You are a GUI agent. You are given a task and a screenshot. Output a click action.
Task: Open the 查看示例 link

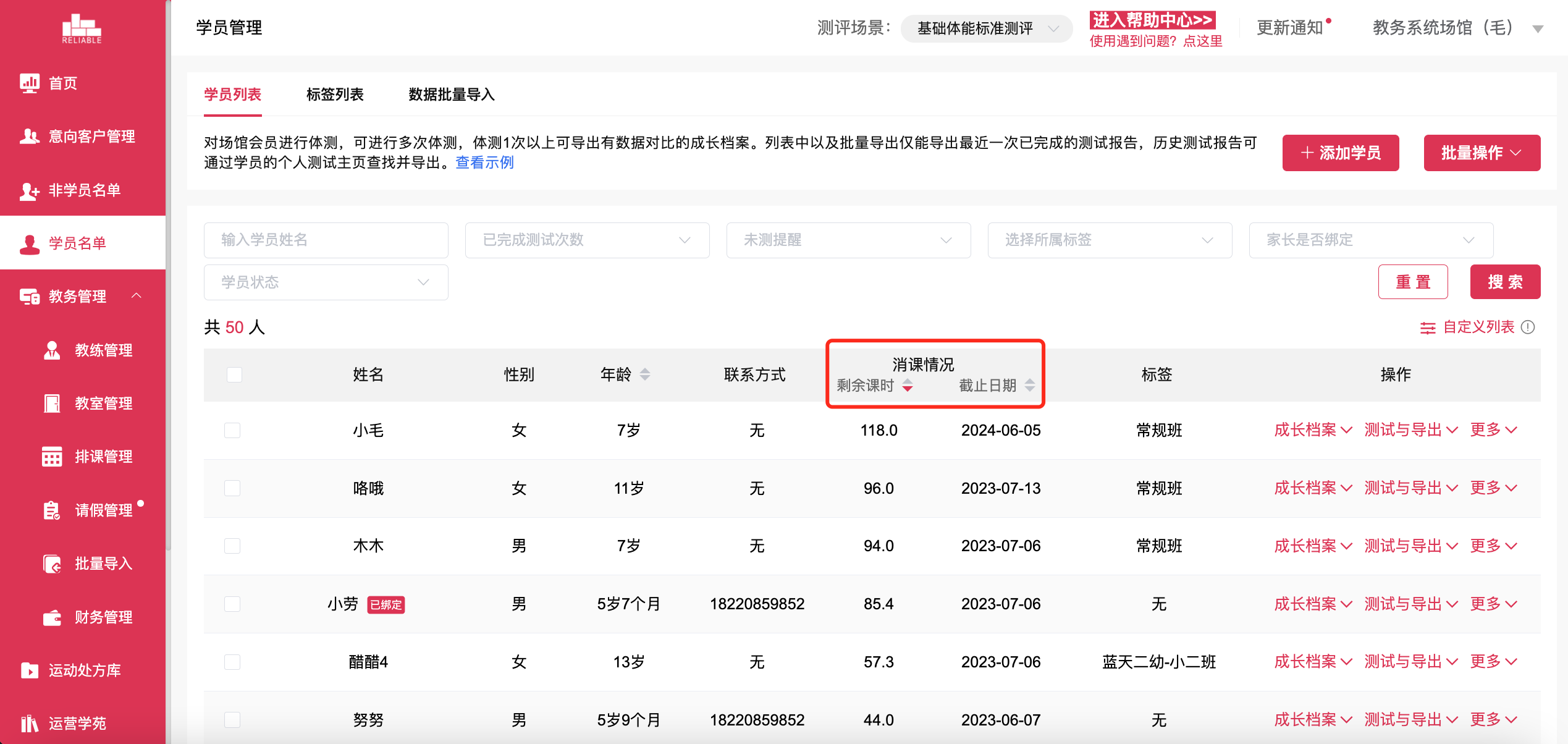tap(484, 163)
